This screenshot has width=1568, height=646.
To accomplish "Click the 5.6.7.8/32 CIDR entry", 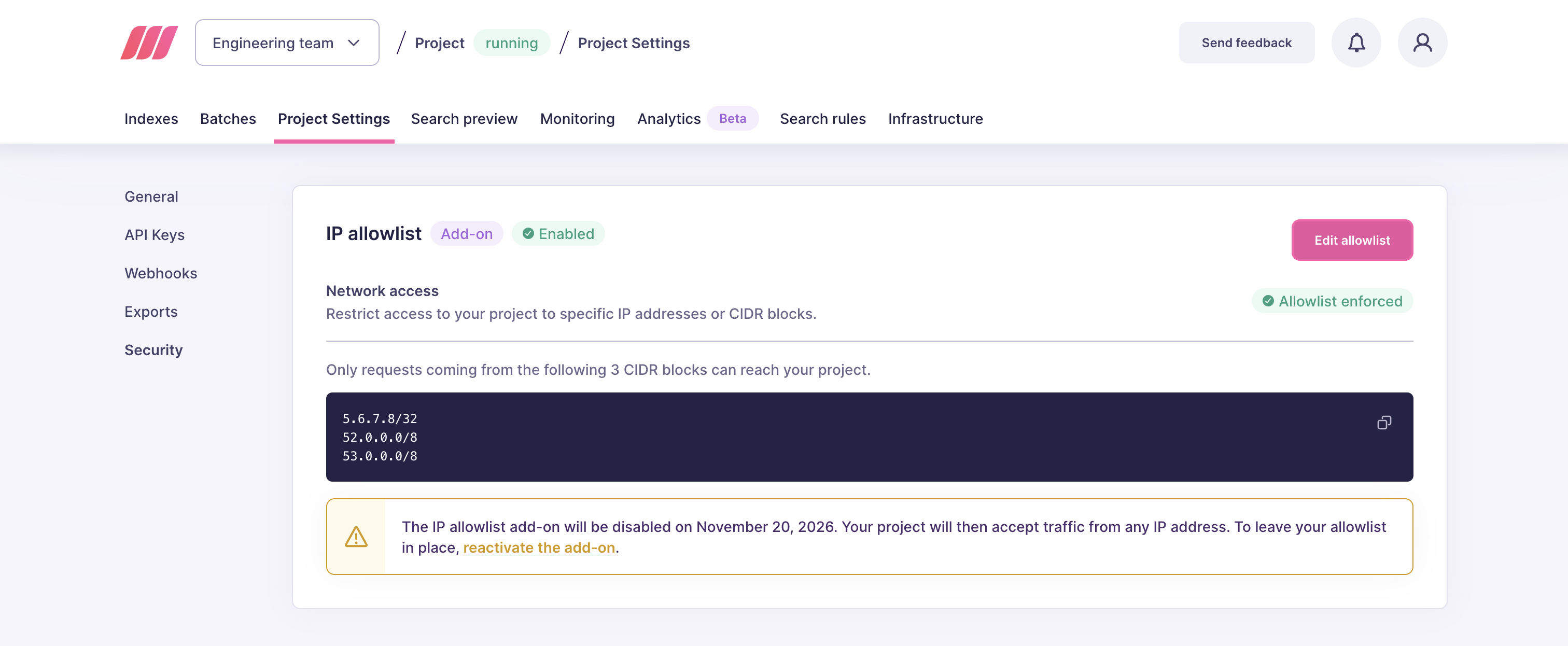I will click(x=379, y=419).
